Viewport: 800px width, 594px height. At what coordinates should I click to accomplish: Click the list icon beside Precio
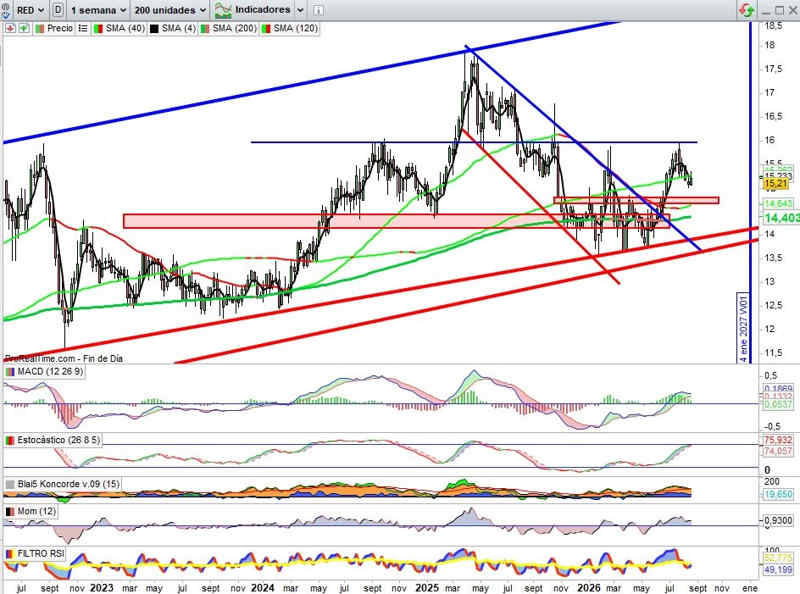click(83, 29)
